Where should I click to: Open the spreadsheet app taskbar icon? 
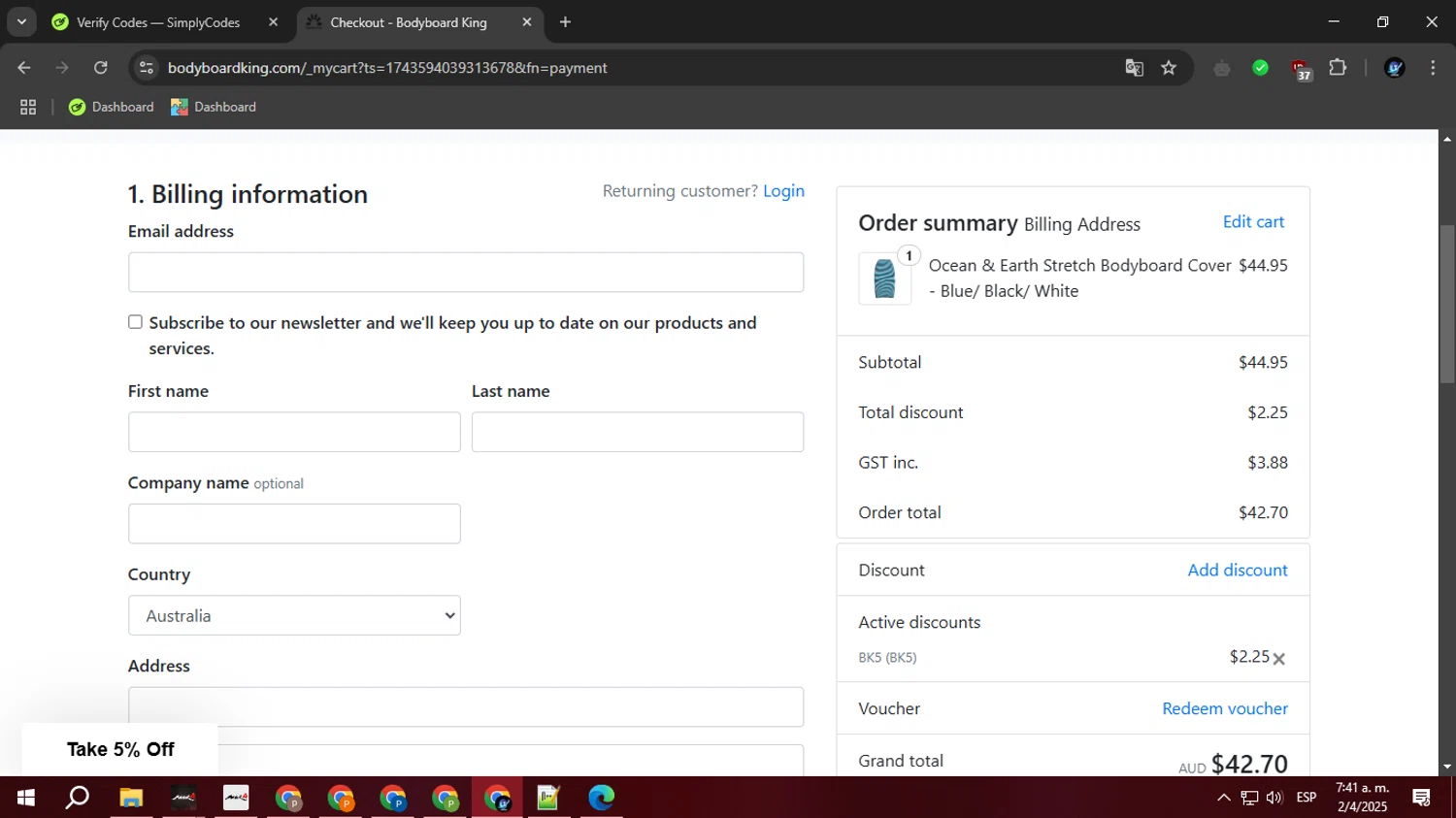tap(548, 798)
